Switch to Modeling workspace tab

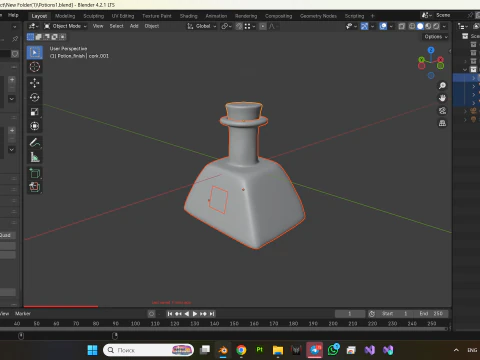click(65, 16)
